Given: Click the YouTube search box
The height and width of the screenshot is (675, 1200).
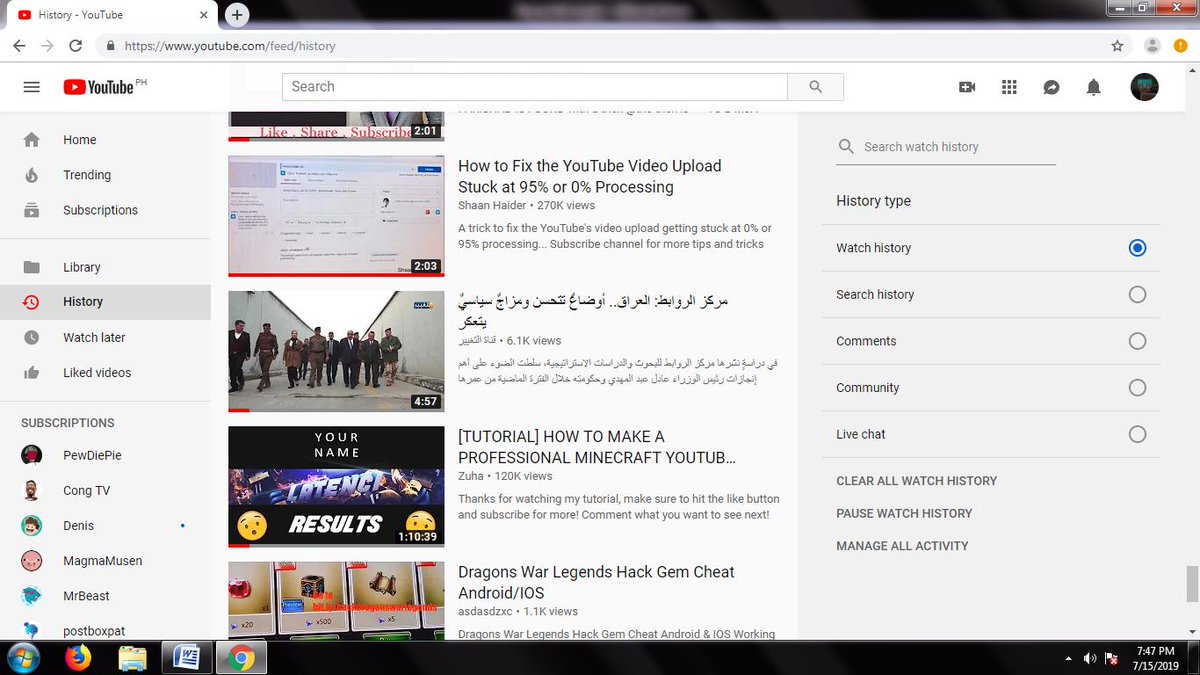Looking at the screenshot, I should pos(535,87).
